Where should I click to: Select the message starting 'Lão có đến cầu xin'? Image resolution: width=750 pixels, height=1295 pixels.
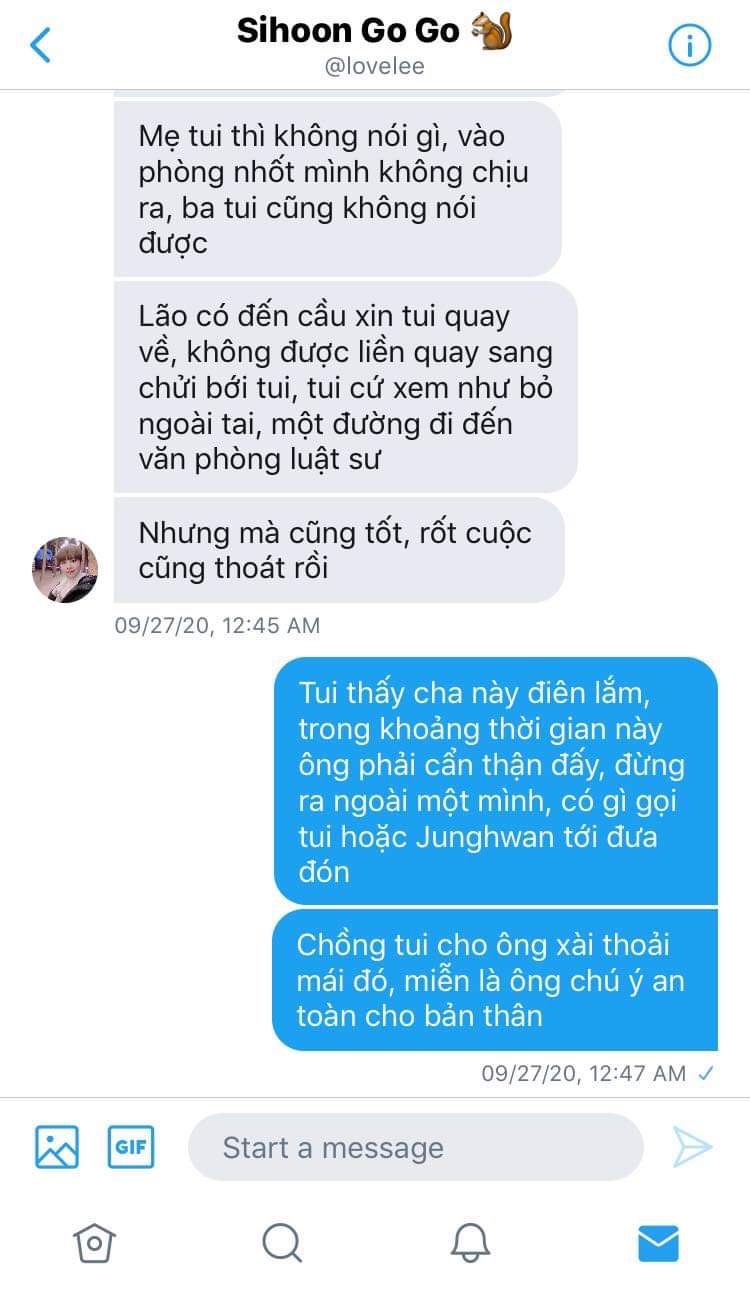(346, 387)
